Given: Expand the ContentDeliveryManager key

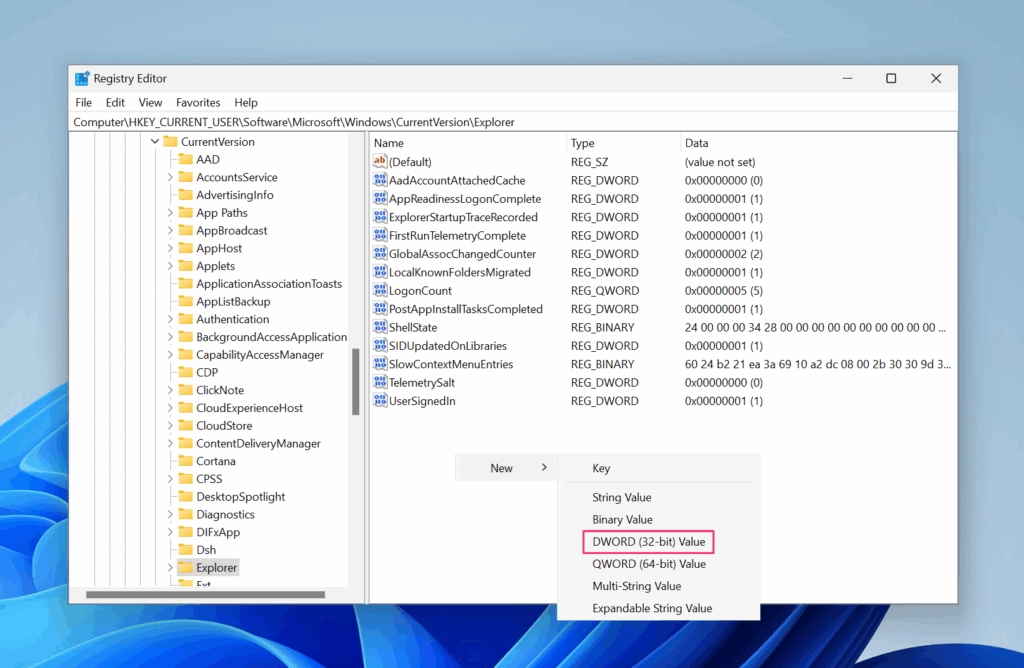Looking at the screenshot, I should (170, 443).
